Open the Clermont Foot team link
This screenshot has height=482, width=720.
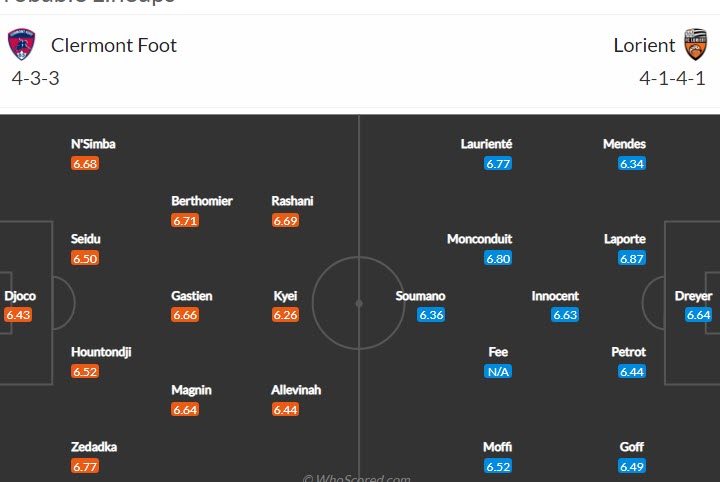113,45
